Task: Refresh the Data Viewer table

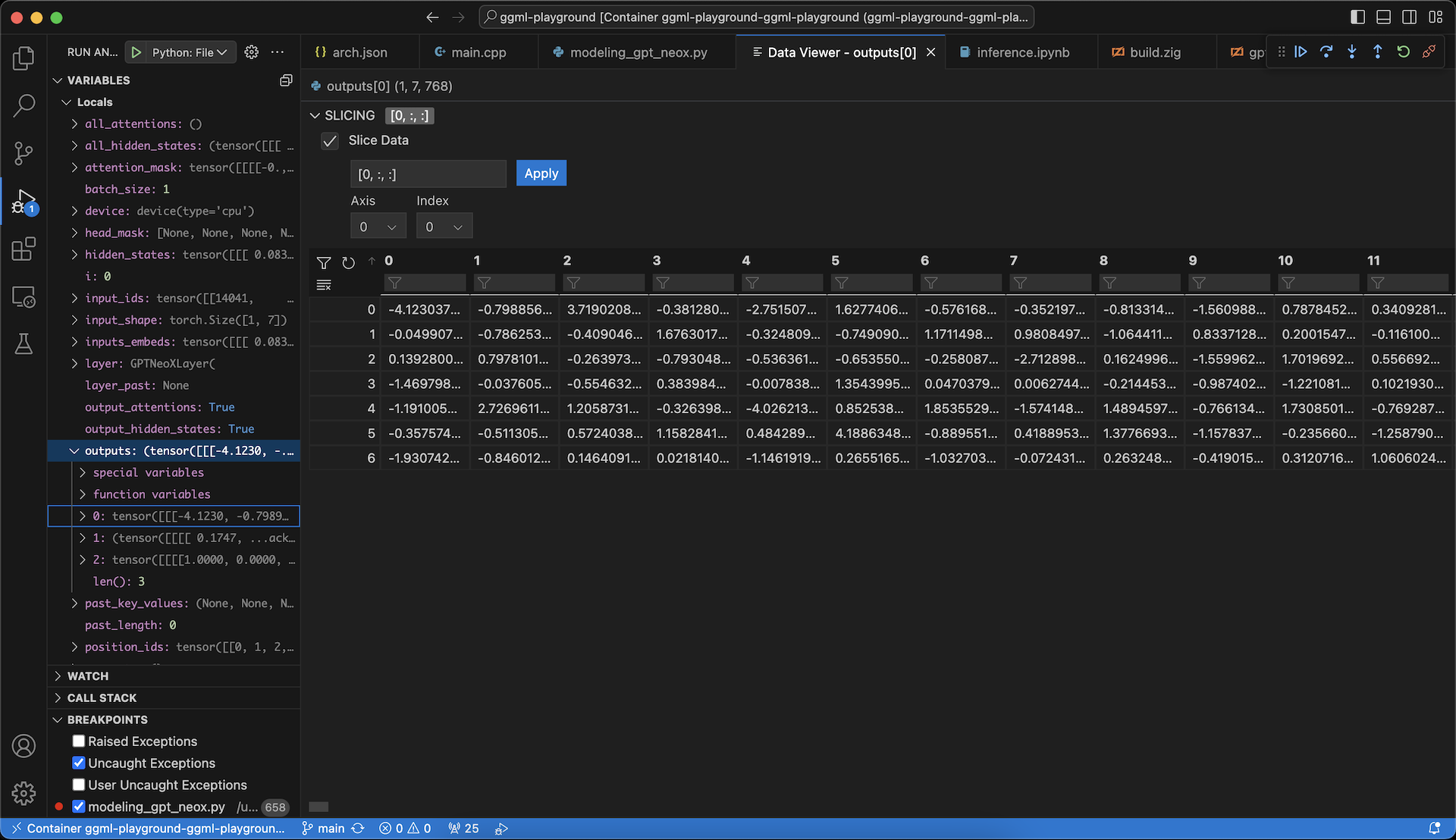Action: [x=348, y=262]
